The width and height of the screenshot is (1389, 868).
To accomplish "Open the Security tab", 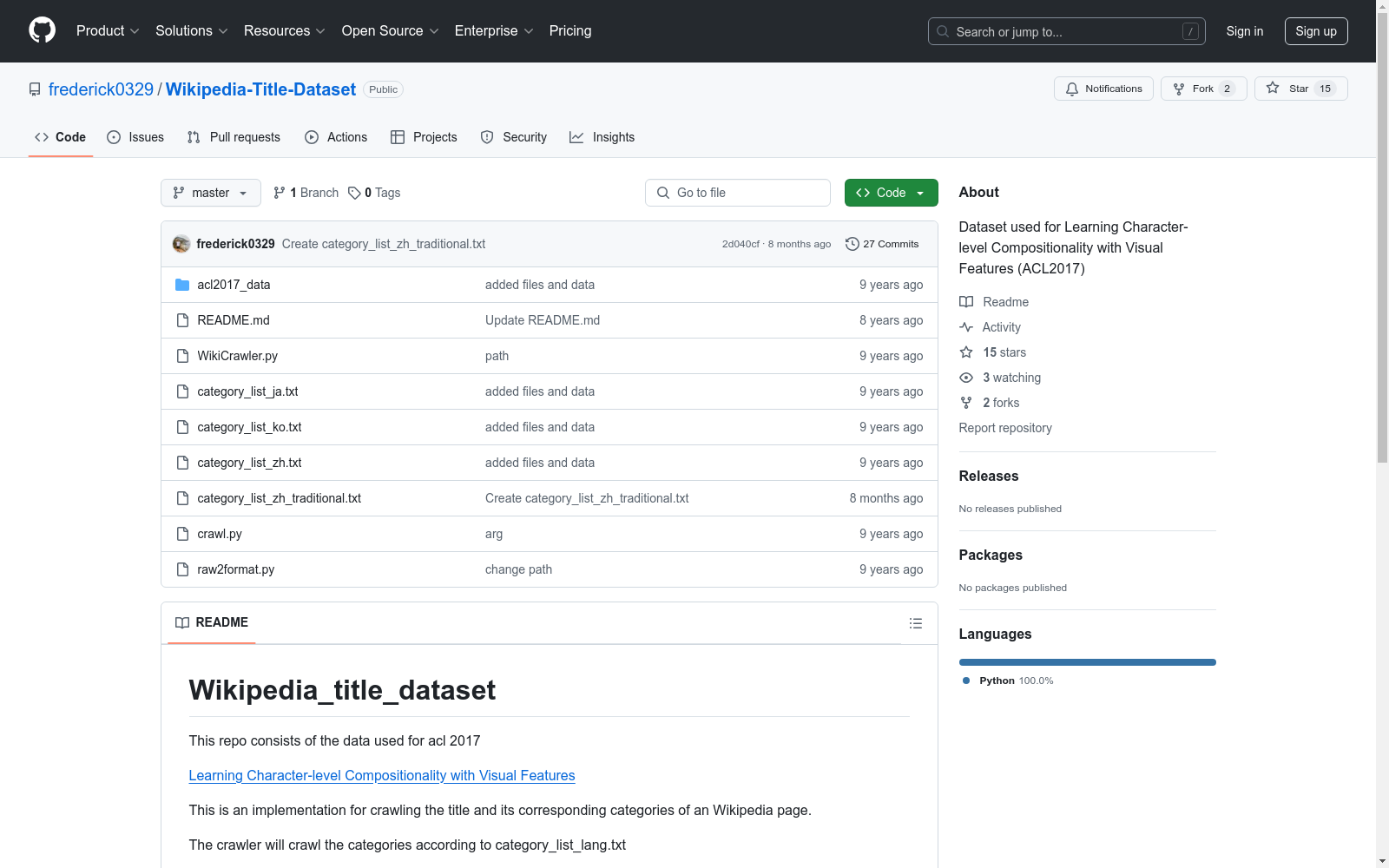I will pyautogui.click(x=514, y=137).
